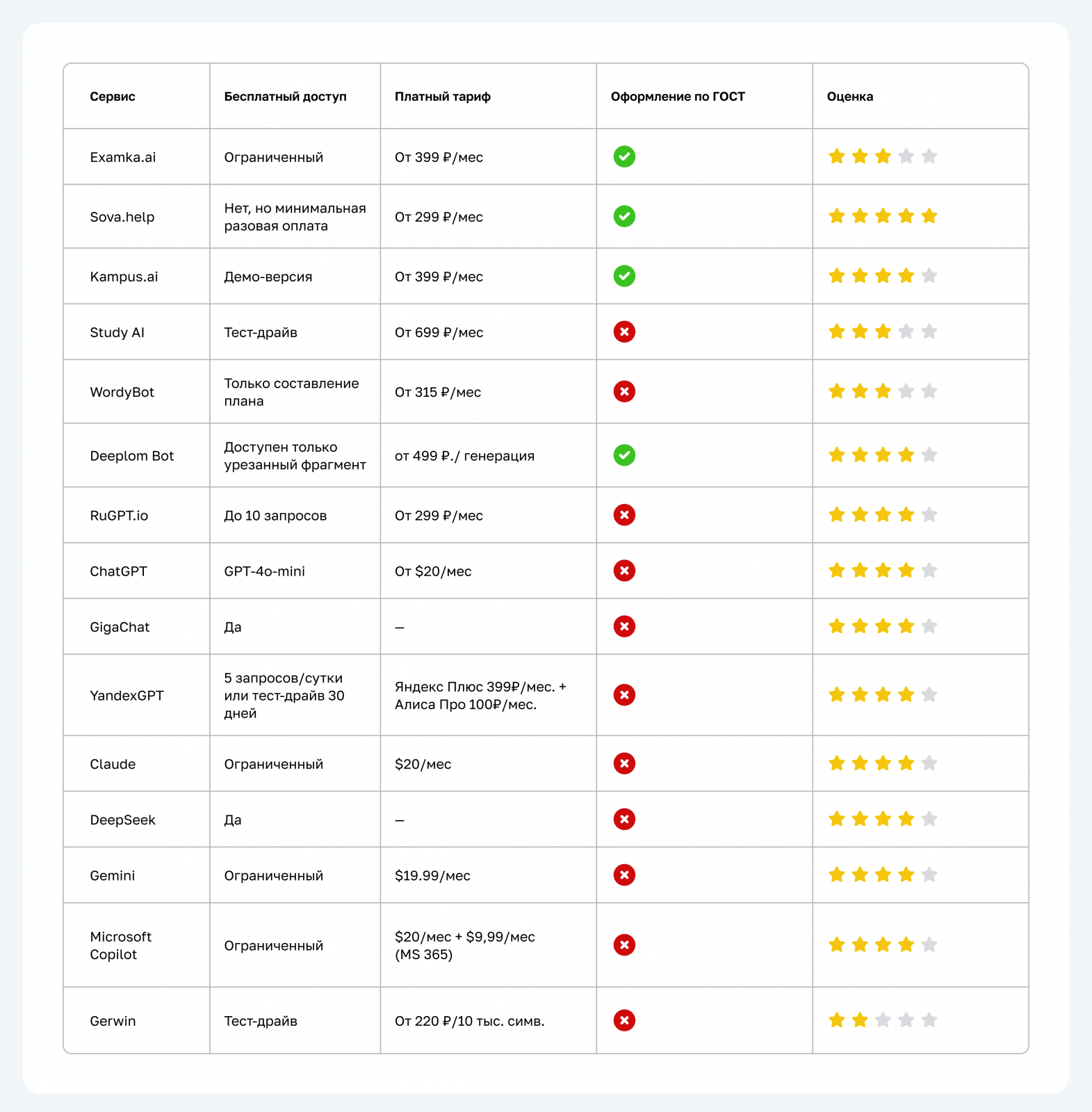Click the red cross in YandexGPT row
This screenshot has width=1092, height=1112.
coord(624,695)
